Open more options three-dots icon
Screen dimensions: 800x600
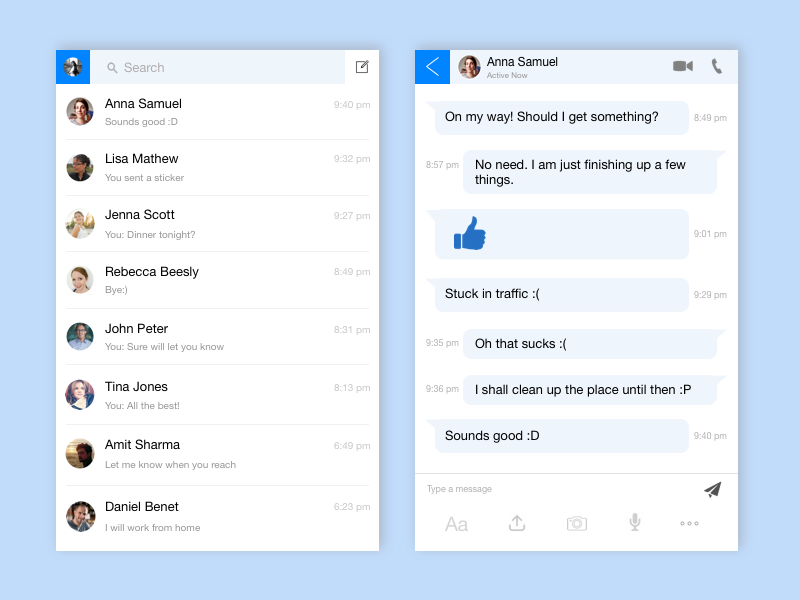[689, 523]
